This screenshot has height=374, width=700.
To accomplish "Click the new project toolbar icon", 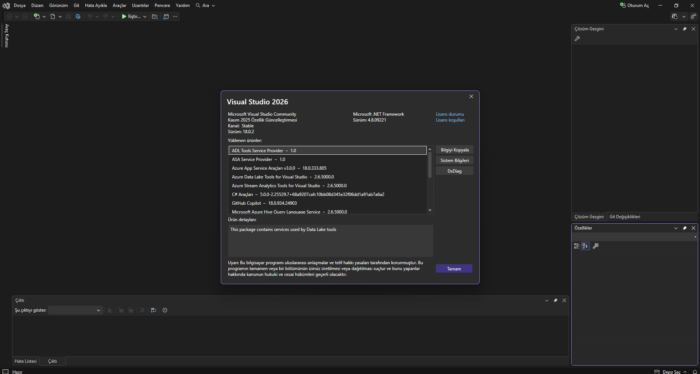I will point(37,17).
